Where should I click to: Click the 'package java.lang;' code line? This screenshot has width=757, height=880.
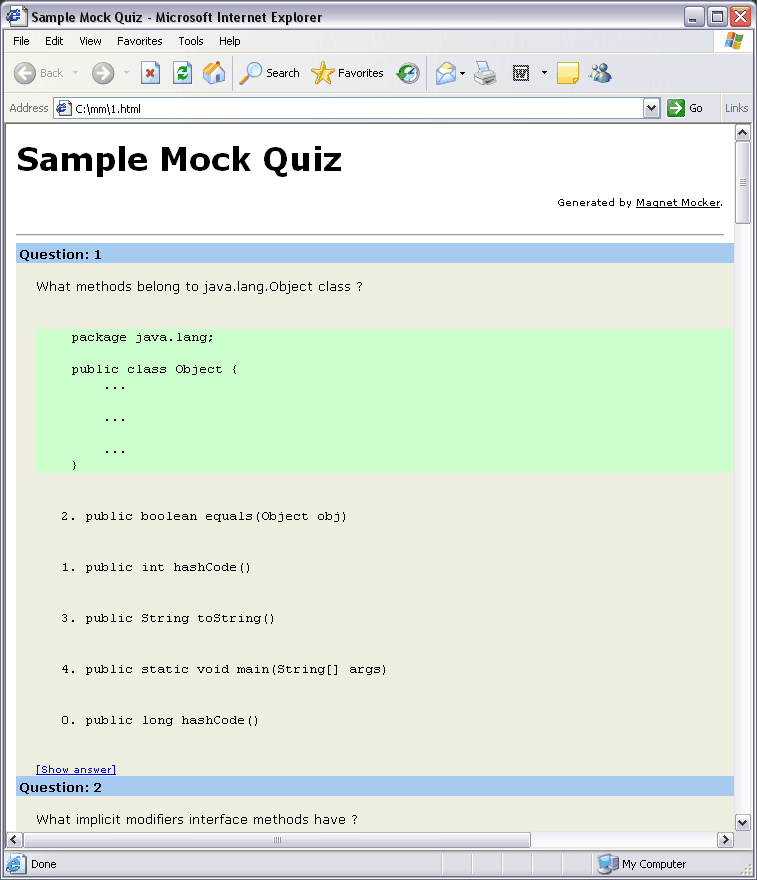click(x=143, y=337)
